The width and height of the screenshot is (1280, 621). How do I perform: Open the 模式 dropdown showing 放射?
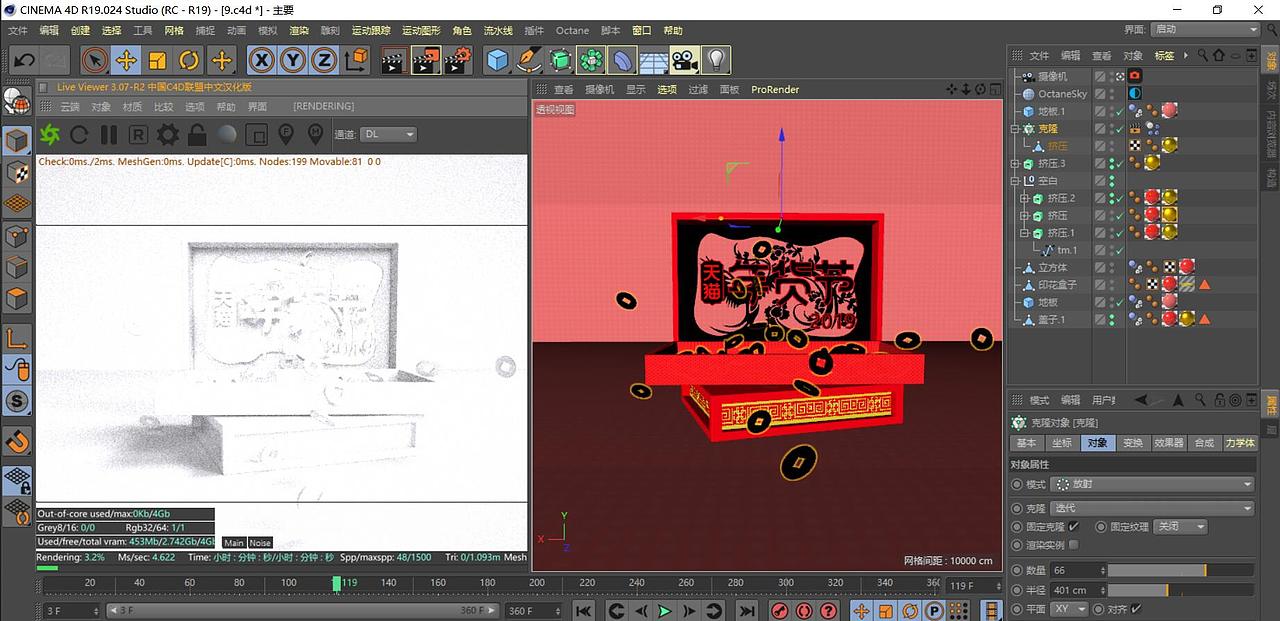click(1153, 484)
